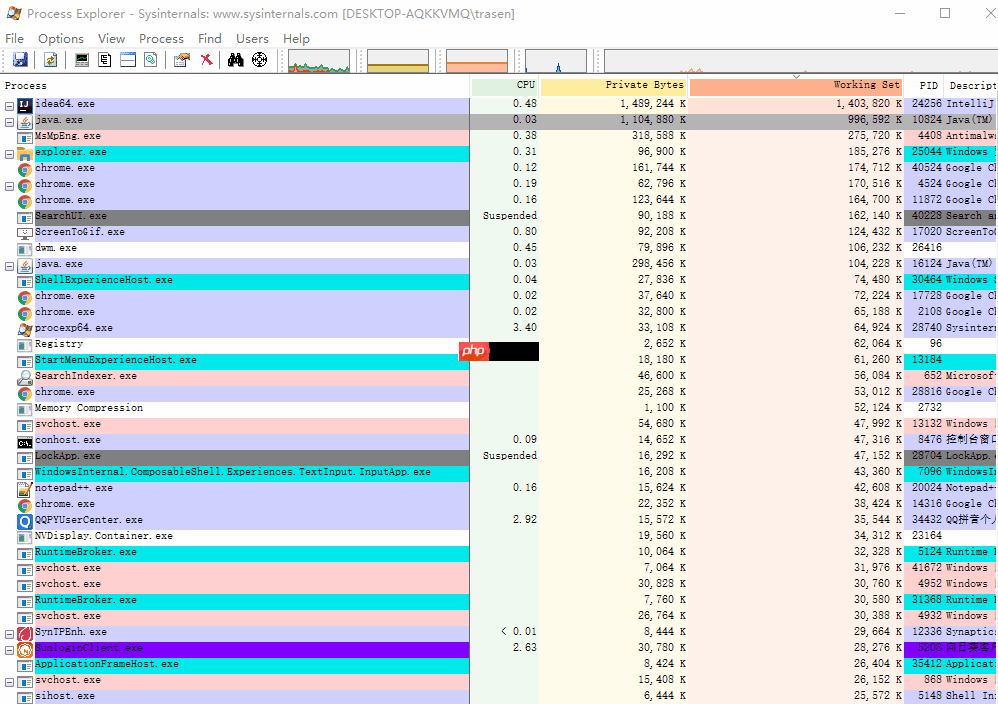Collapse the SunloginClient.exe tree node
Image resolution: width=998 pixels, height=704 pixels.
9,649
